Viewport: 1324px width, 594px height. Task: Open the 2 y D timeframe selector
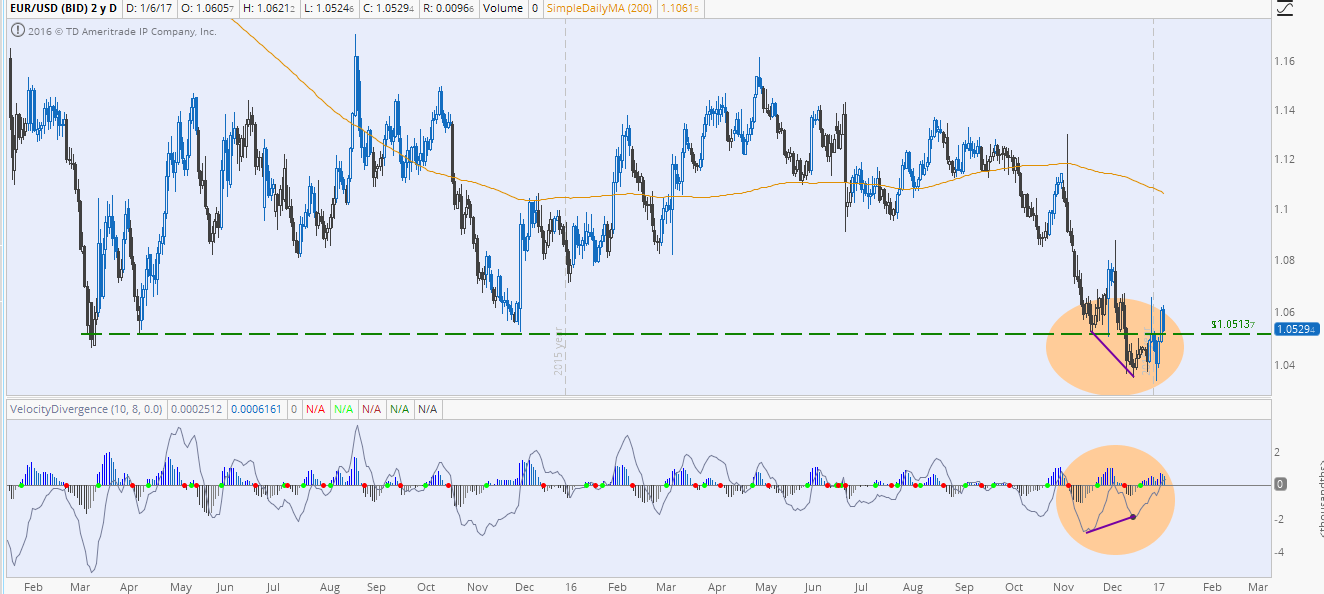(x=106, y=8)
